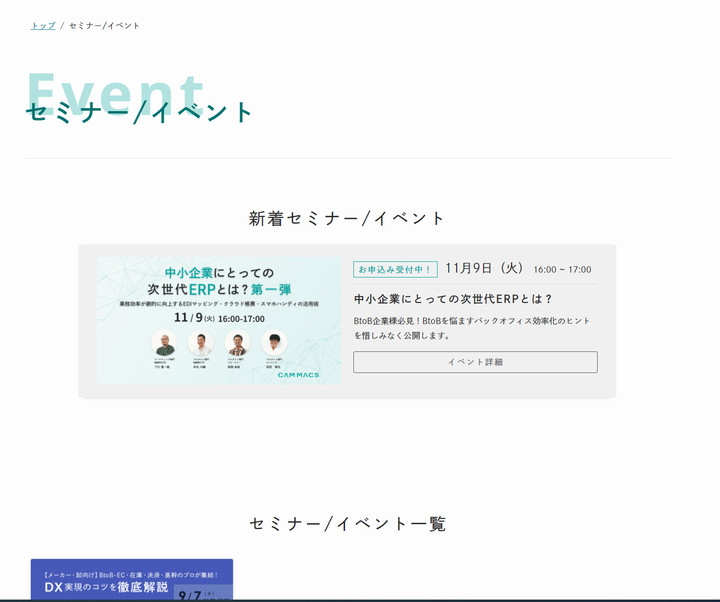Click the time 16:00 ~ 17:00

562,270
